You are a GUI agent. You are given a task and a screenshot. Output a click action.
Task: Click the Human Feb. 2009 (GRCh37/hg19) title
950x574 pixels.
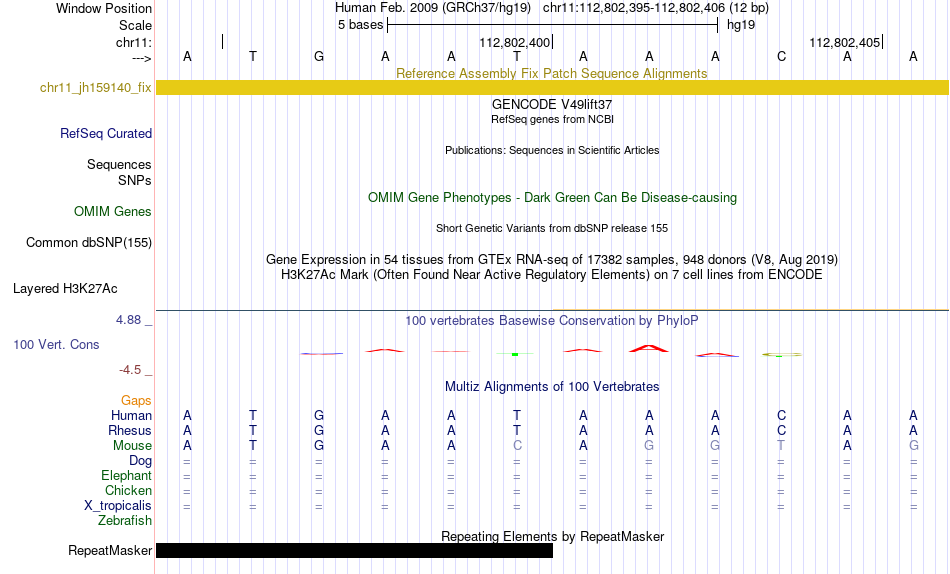(433, 8)
